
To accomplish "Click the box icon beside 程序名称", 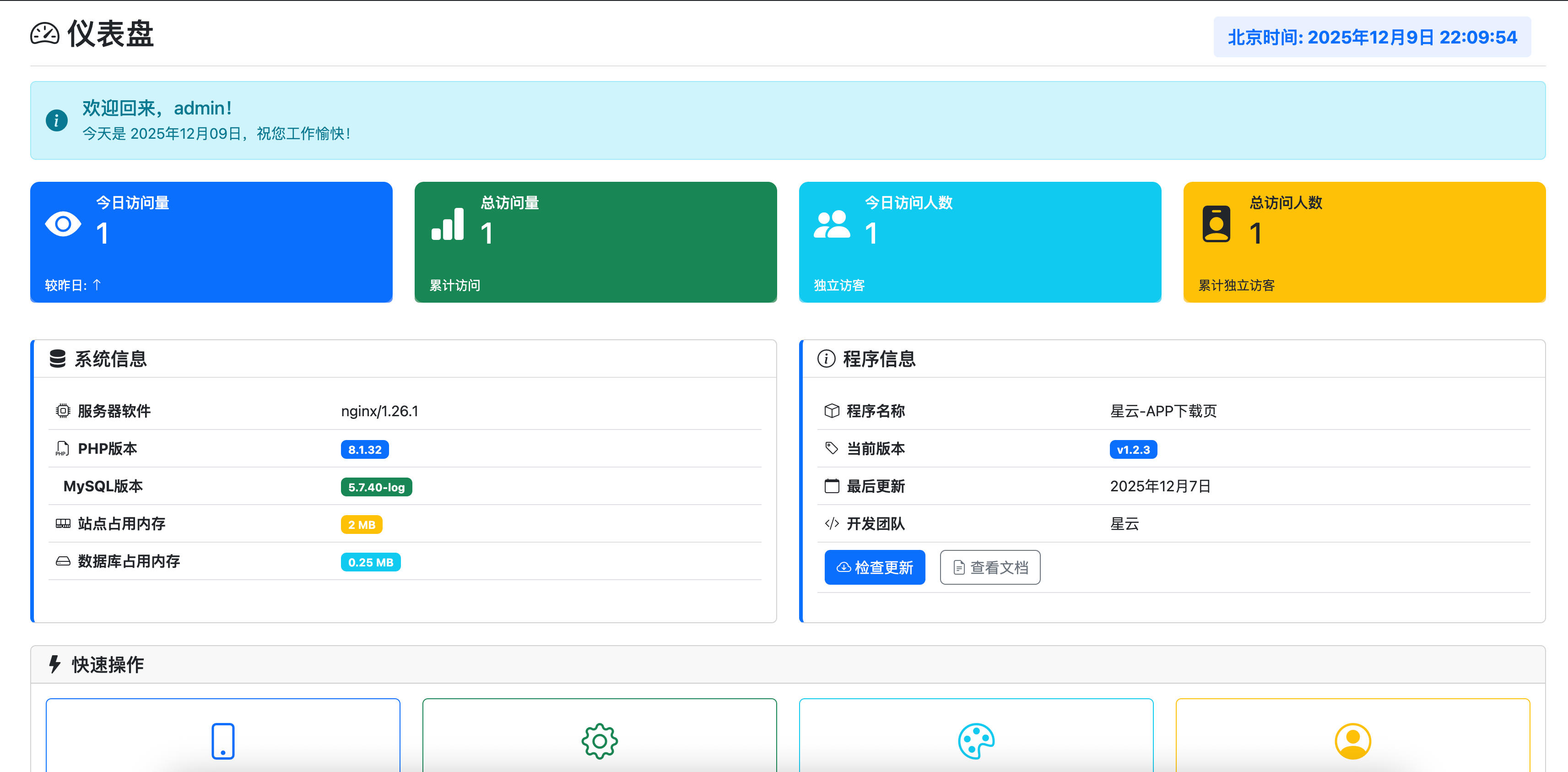I will pyautogui.click(x=832, y=411).
